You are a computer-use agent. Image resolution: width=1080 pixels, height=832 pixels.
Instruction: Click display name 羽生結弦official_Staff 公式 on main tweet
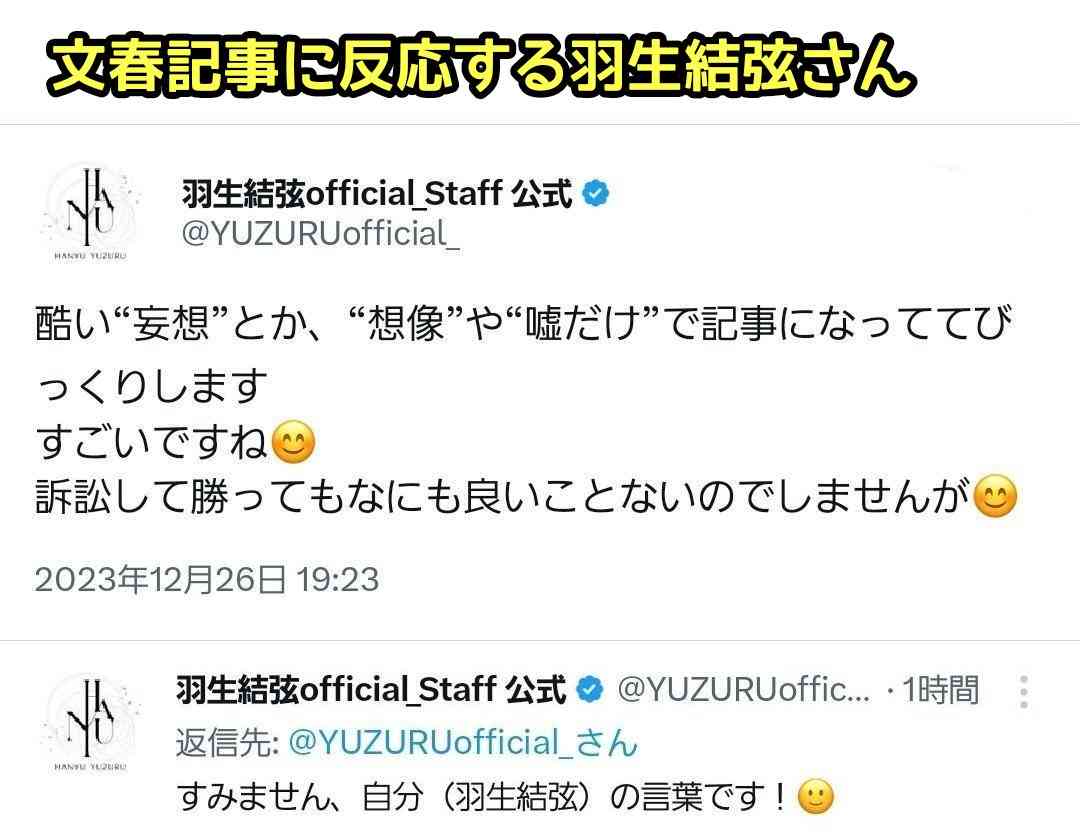point(377,194)
